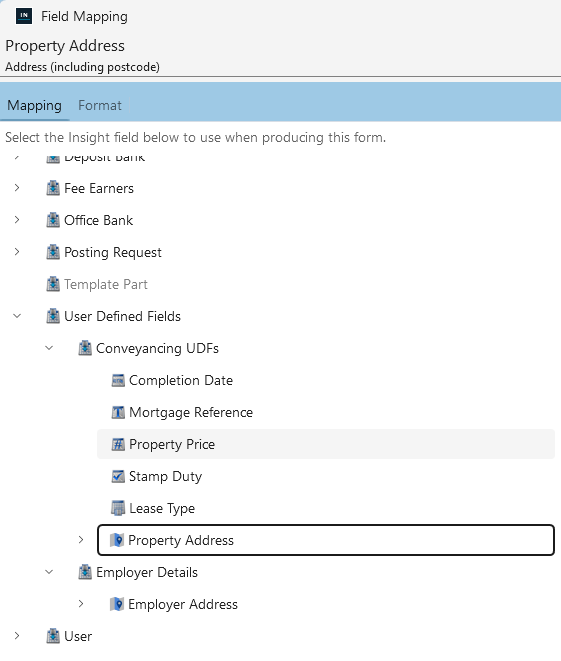Image resolution: width=561 pixels, height=661 pixels.
Task: Expand the User node at bottom
Action: click(x=17, y=636)
